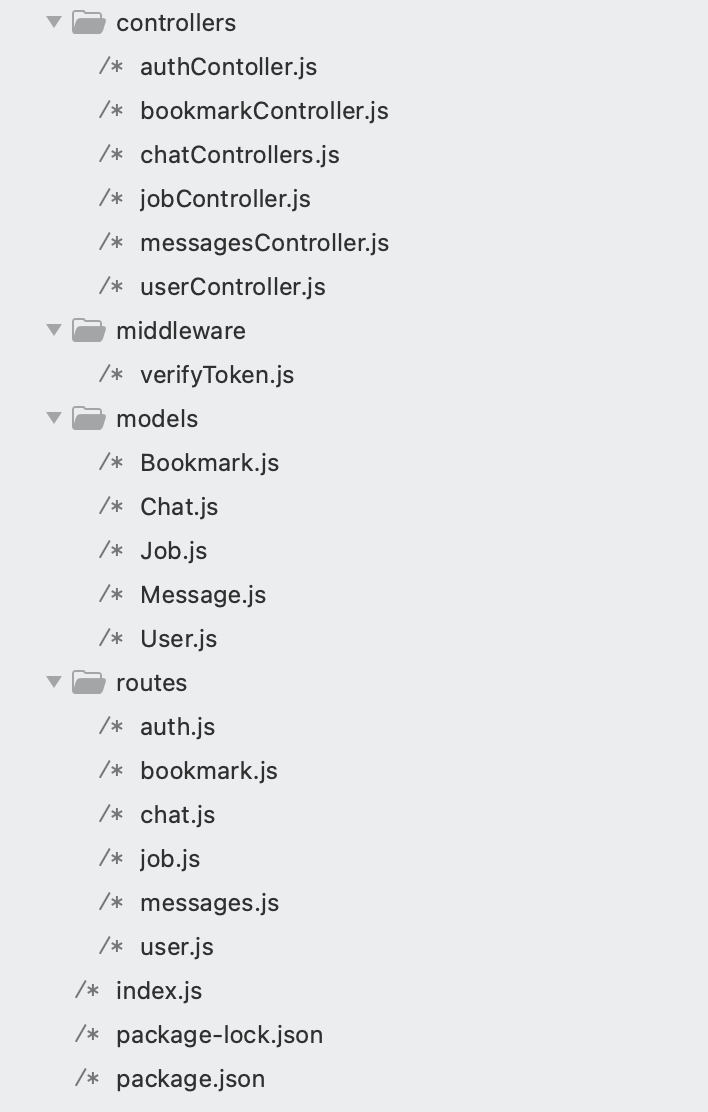Screen dimensions: 708x1112
Task: Open User.js model file
Action: pos(179,638)
